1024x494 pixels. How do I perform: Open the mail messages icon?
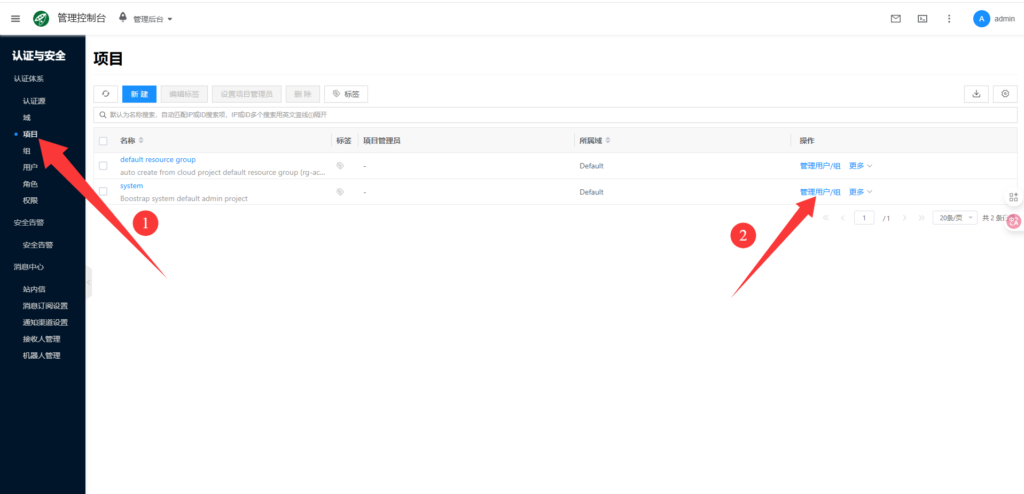click(895, 18)
